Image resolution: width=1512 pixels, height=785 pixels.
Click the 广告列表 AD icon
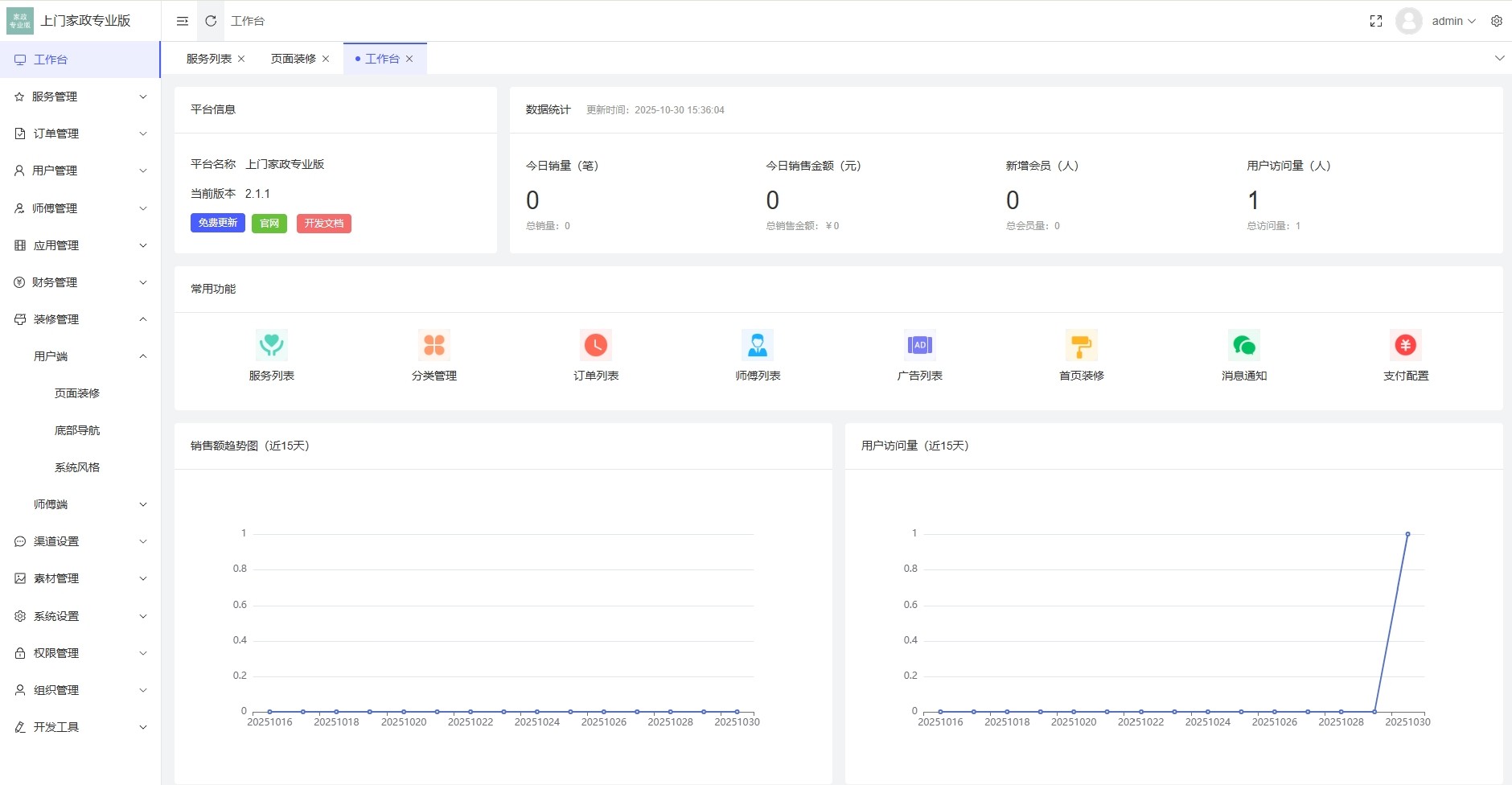click(919, 345)
